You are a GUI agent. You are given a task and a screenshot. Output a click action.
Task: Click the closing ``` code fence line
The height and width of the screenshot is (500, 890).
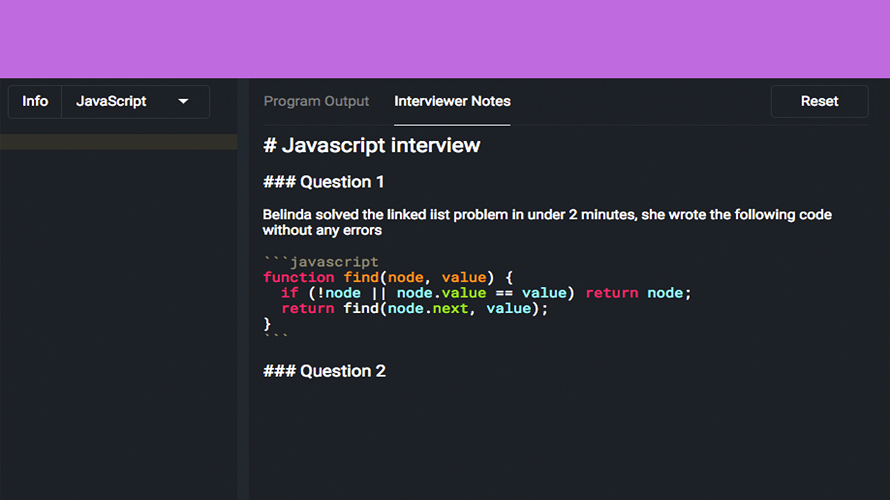[x=275, y=340]
